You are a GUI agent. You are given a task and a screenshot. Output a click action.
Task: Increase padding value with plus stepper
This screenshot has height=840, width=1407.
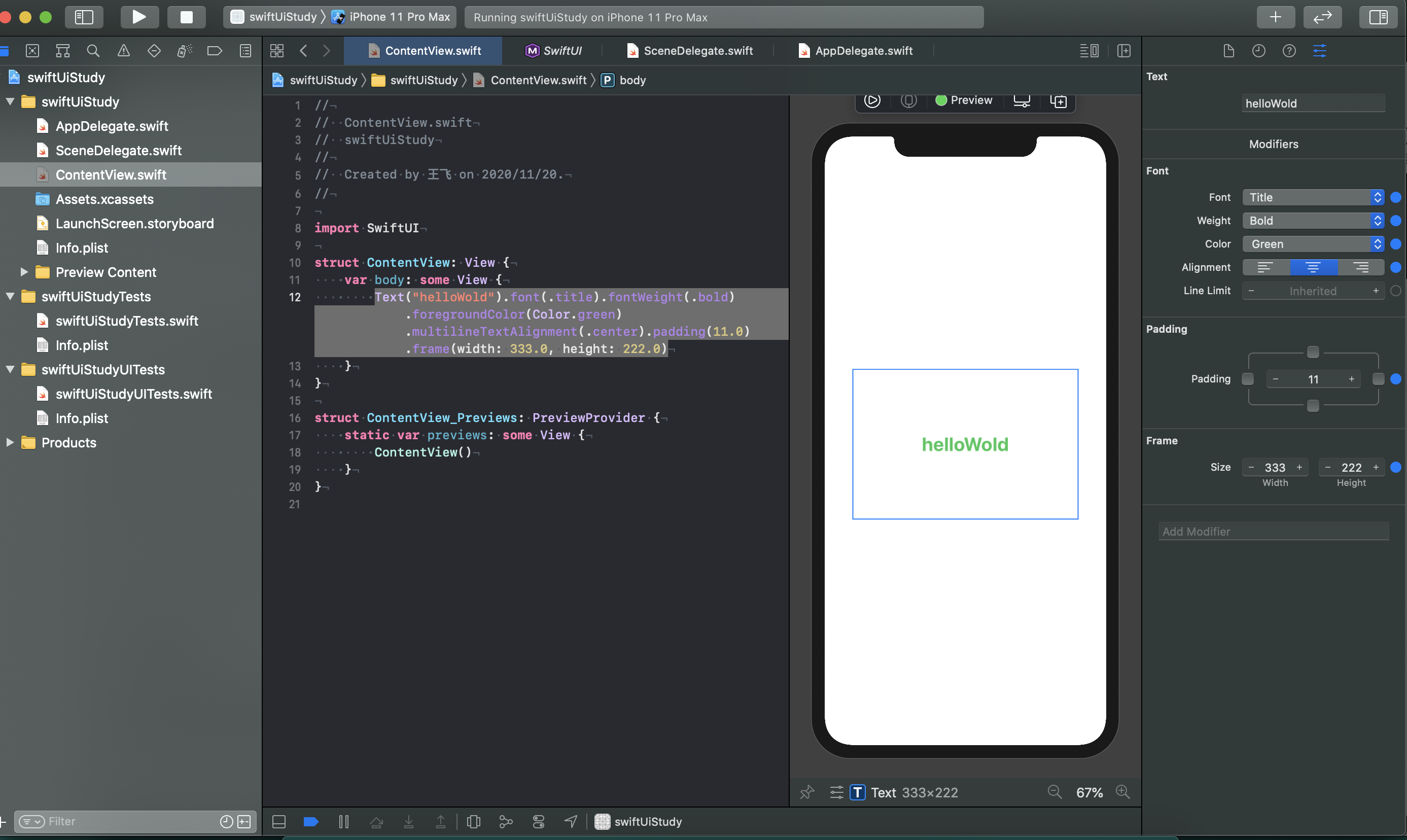pos(1352,379)
